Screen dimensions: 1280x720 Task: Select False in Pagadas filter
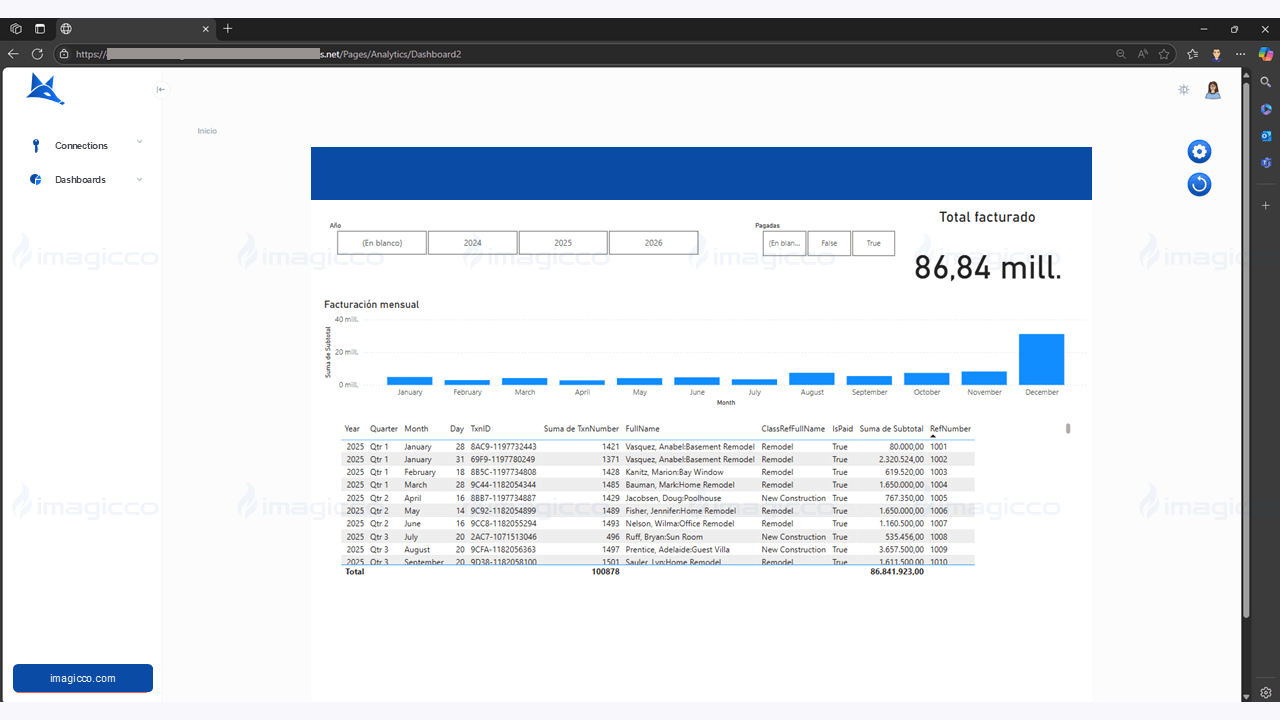pos(829,243)
